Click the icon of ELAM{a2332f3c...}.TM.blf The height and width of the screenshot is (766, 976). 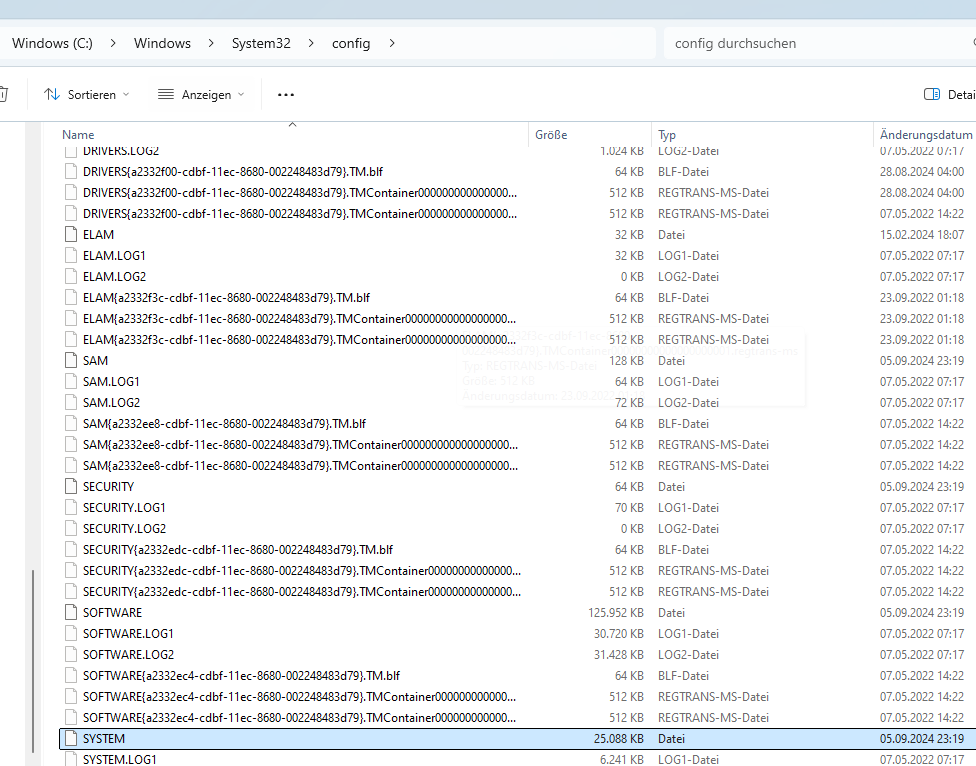[72, 297]
